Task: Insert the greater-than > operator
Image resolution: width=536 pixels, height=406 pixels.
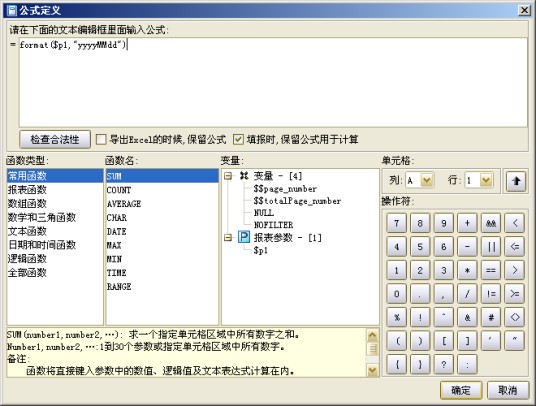Action: (514, 270)
